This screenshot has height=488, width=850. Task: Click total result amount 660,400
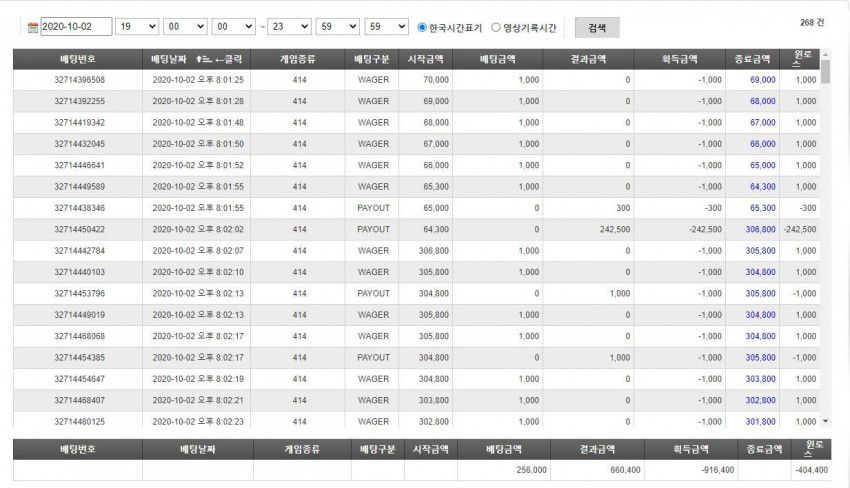pyautogui.click(x=625, y=470)
